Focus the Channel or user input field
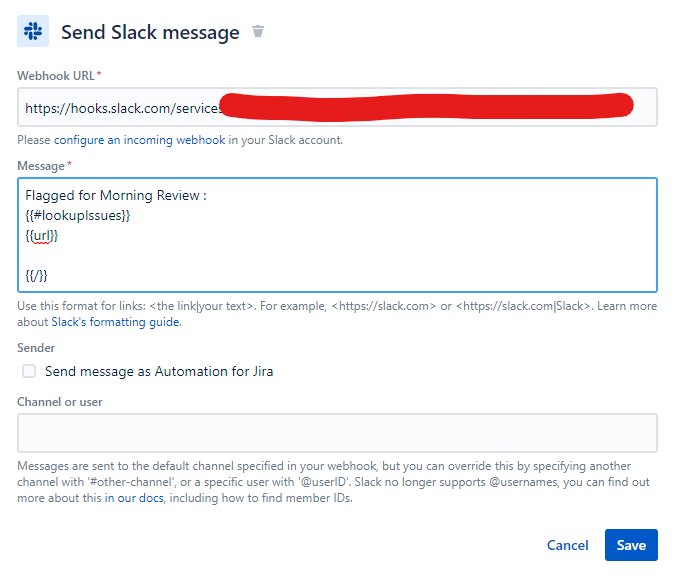Screen dimensions: 680x576 click(337, 433)
